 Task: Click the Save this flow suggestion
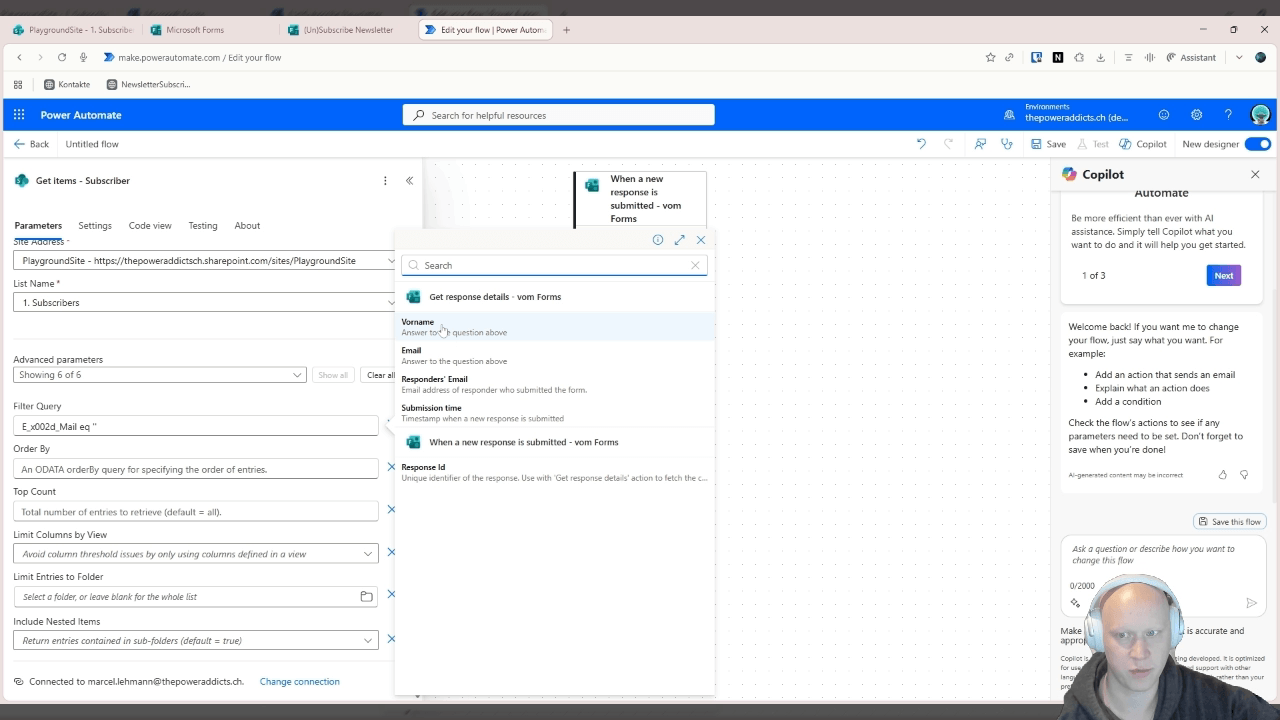1230,522
